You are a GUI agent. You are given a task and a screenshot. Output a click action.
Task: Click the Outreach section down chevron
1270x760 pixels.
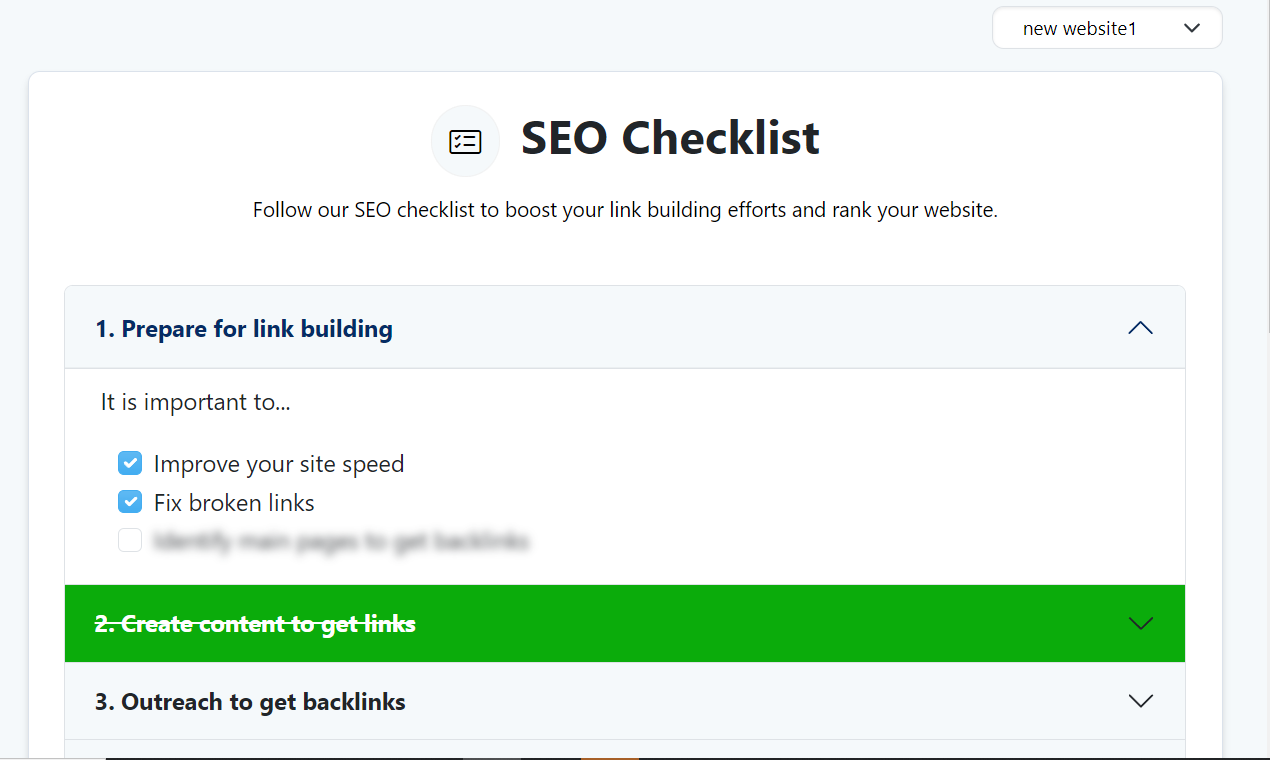click(1140, 701)
